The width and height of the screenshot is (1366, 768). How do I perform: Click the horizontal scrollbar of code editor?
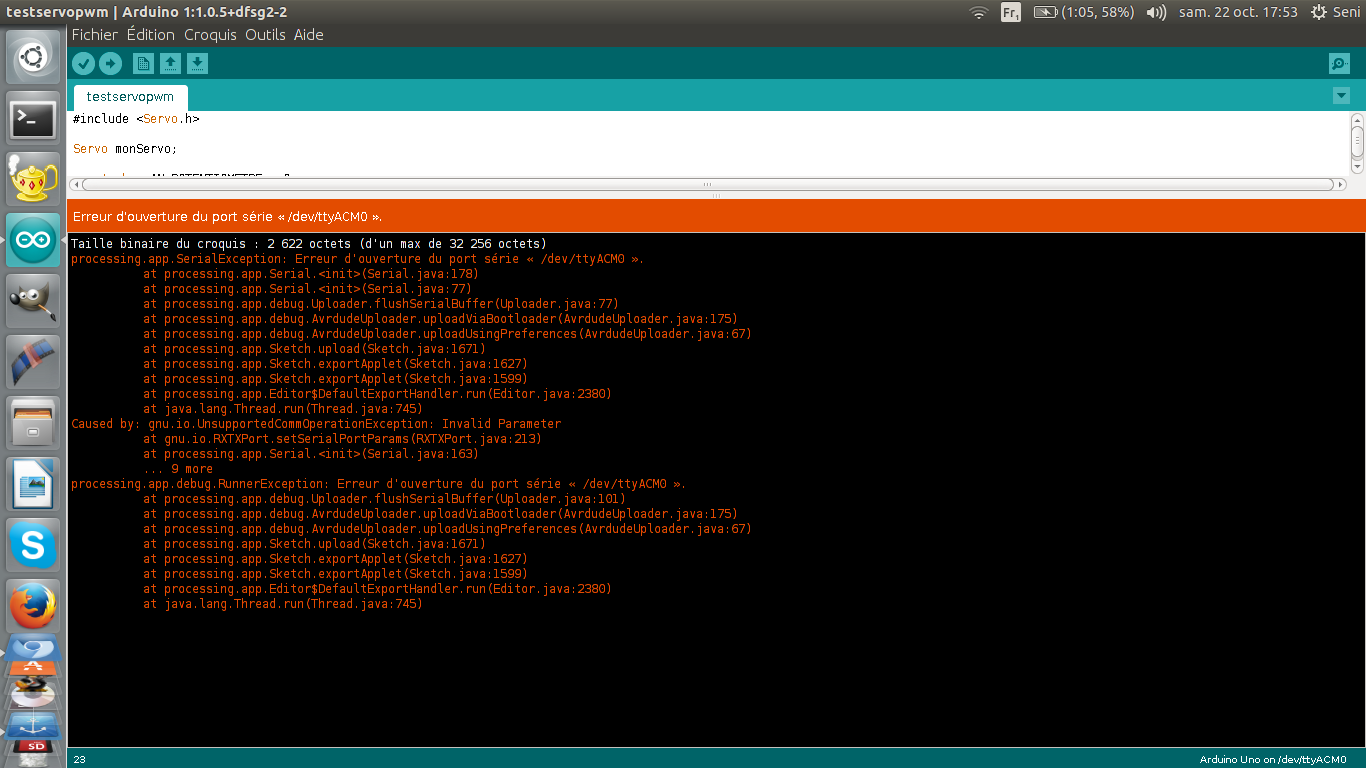[x=708, y=184]
